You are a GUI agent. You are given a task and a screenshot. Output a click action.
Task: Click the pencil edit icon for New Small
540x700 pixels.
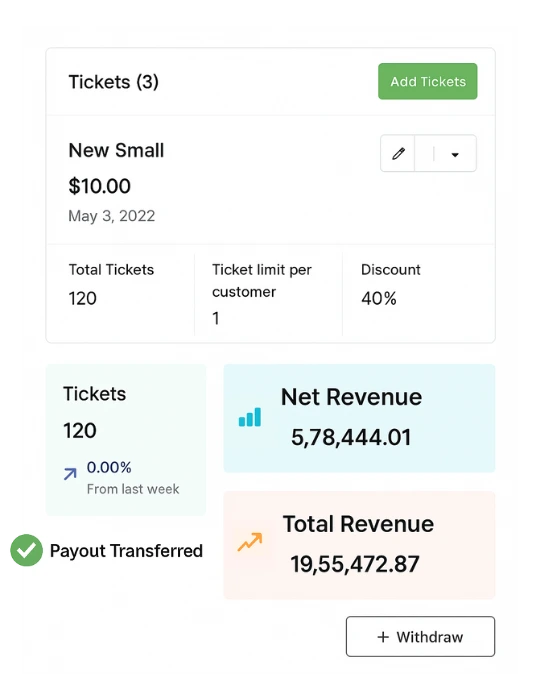click(x=398, y=154)
